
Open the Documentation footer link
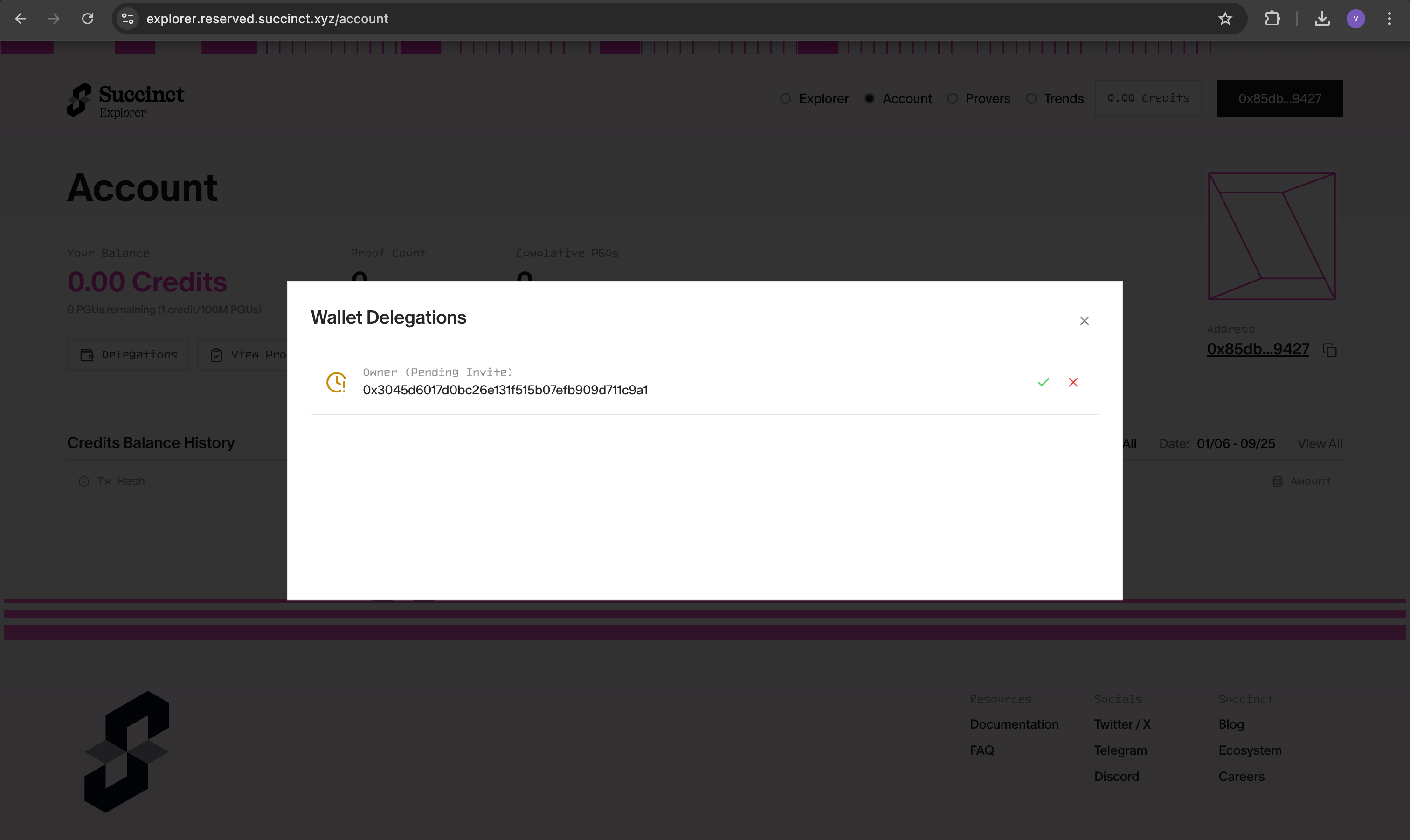tap(1014, 724)
